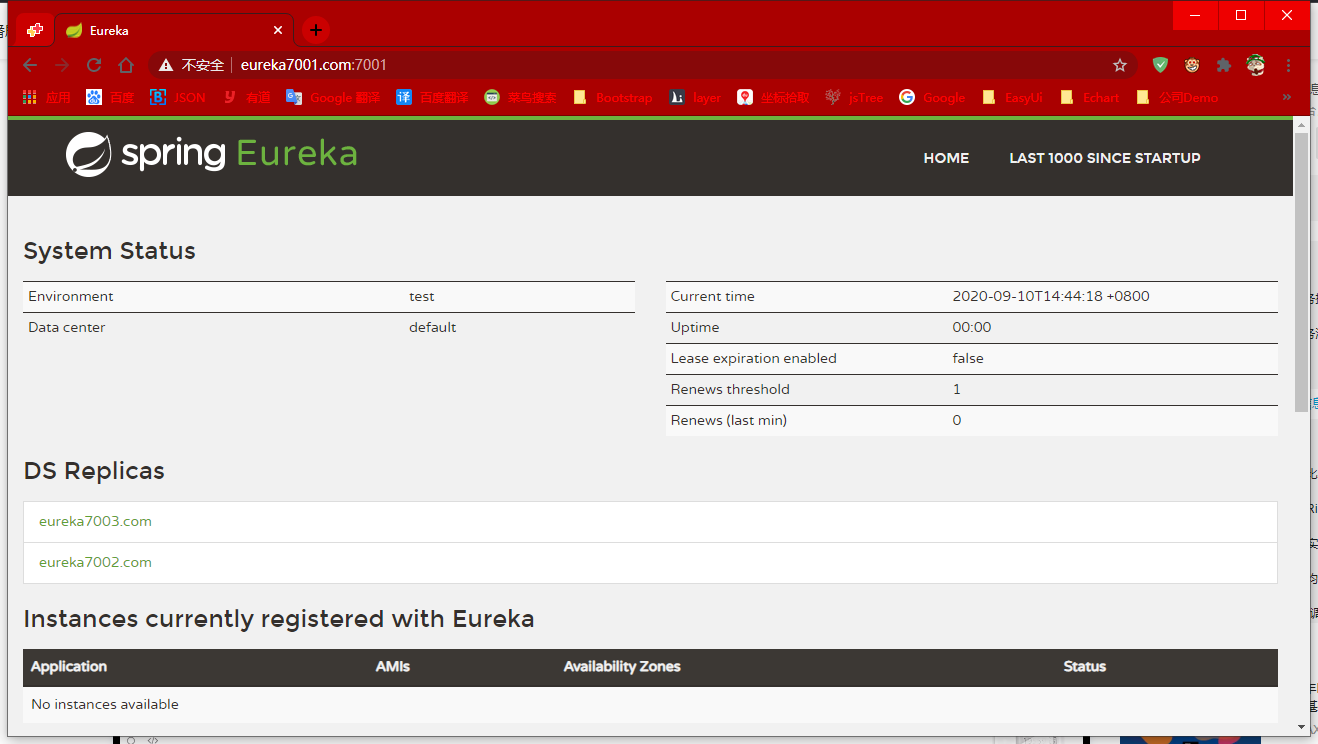This screenshot has height=744, width=1318.
Task: Open the HOME navigation item
Action: 946,158
